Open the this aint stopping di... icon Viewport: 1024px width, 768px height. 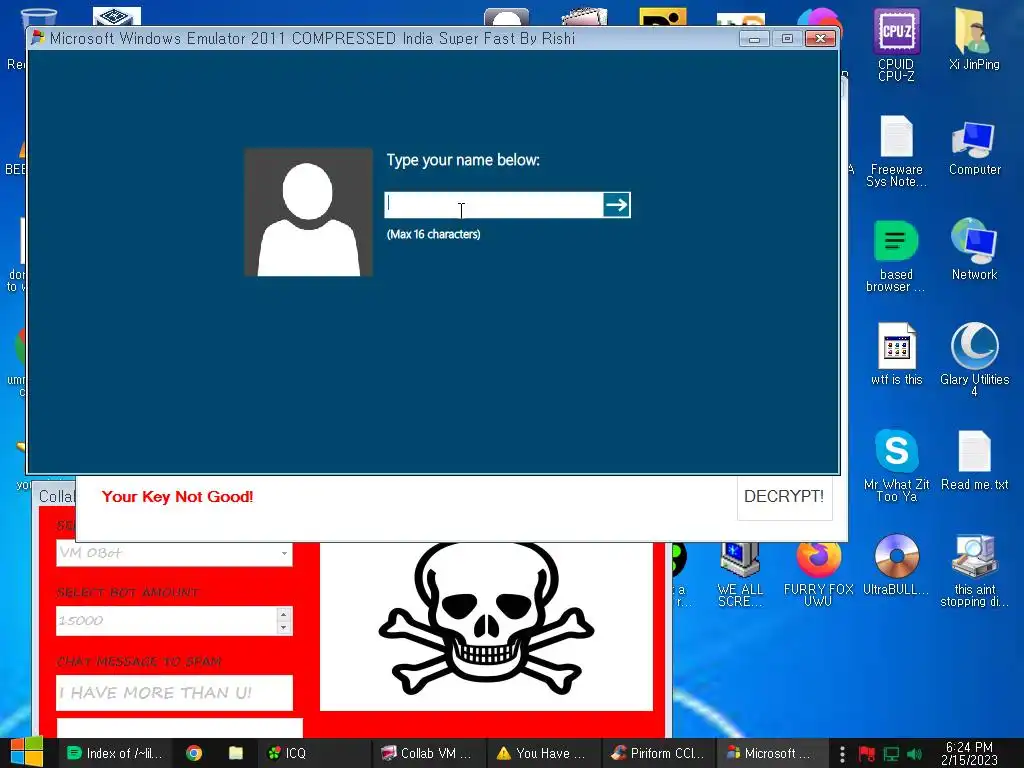click(x=974, y=571)
